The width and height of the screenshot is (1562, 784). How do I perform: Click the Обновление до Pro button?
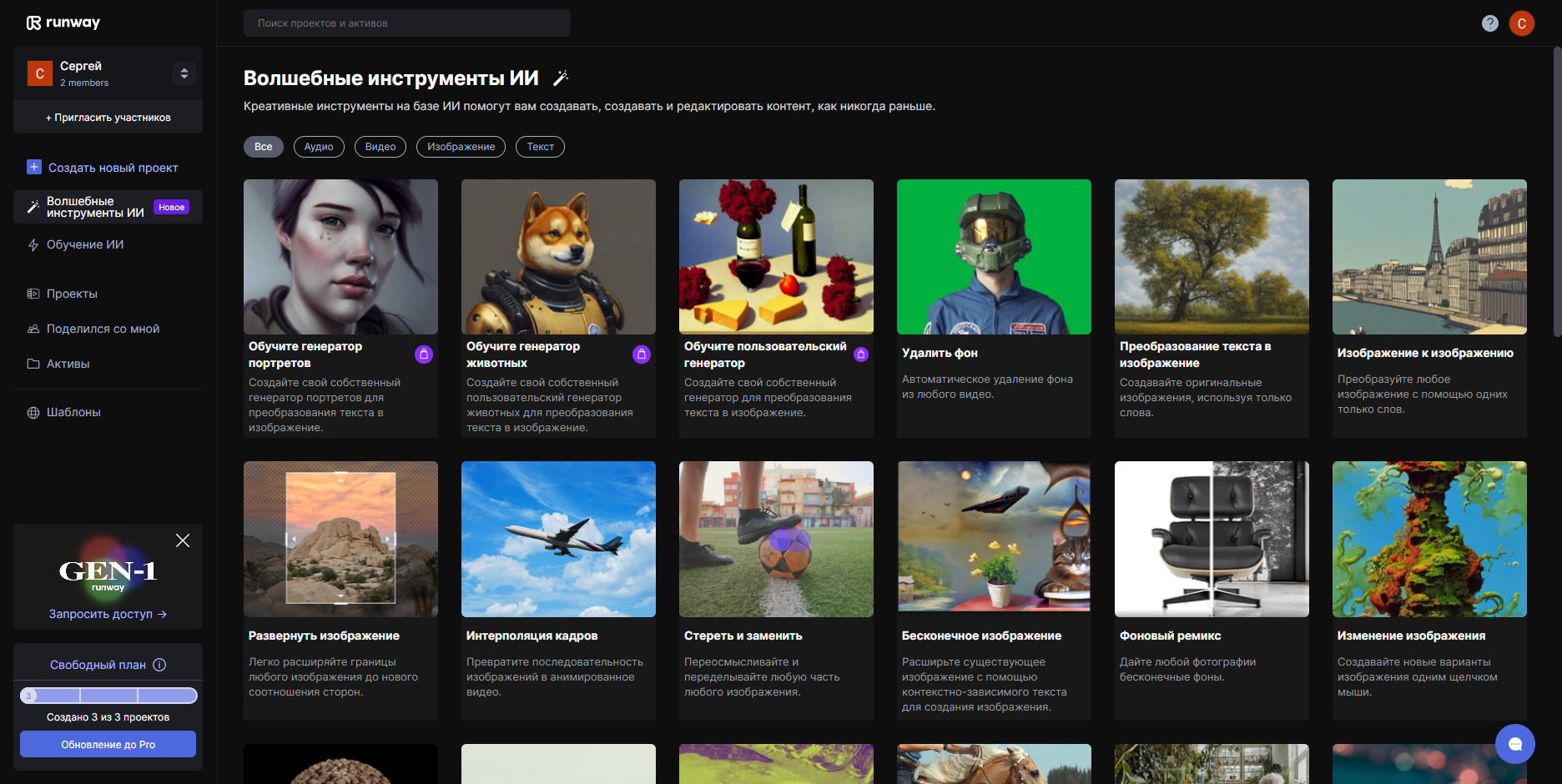click(x=108, y=744)
